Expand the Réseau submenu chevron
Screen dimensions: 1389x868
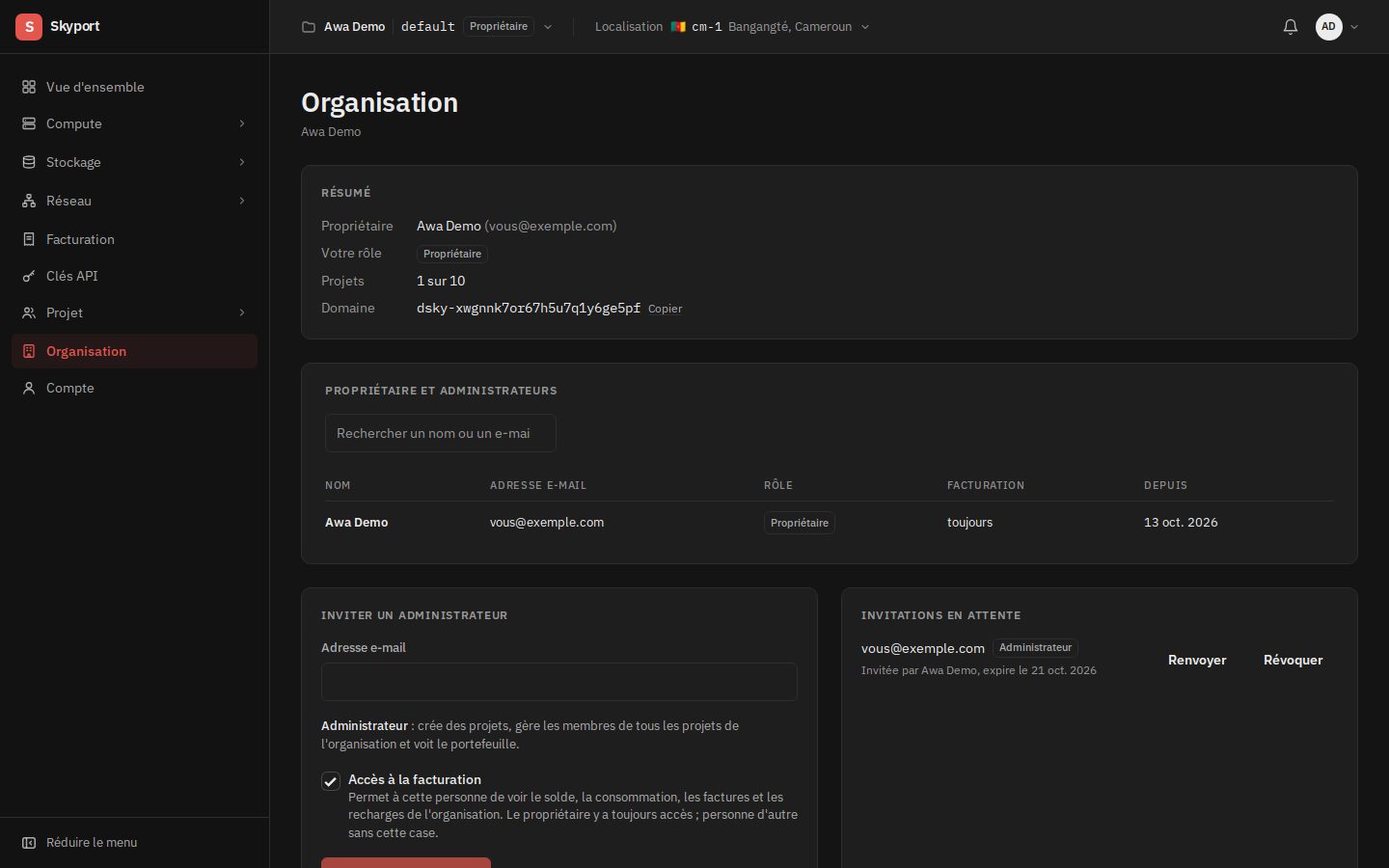coord(242,201)
